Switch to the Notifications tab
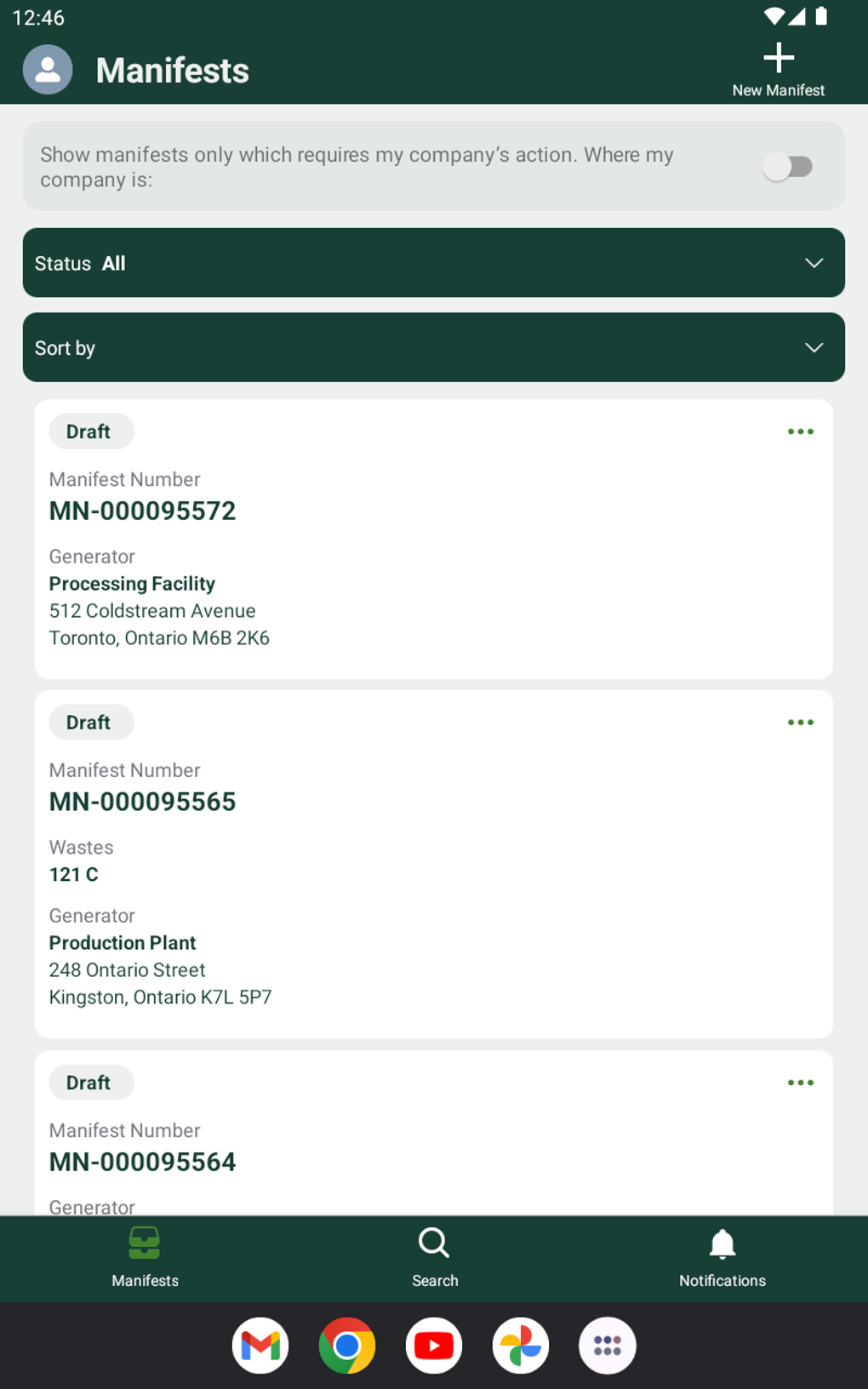 point(722,1258)
